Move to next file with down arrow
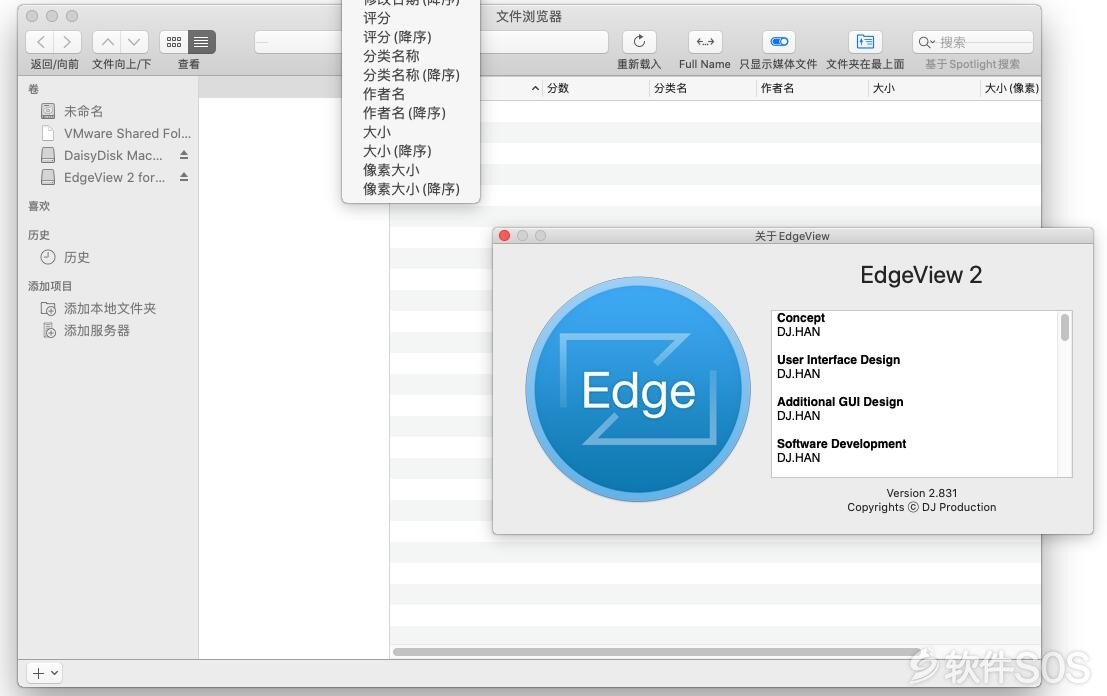The height and width of the screenshot is (696, 1107). pos(134,42)
